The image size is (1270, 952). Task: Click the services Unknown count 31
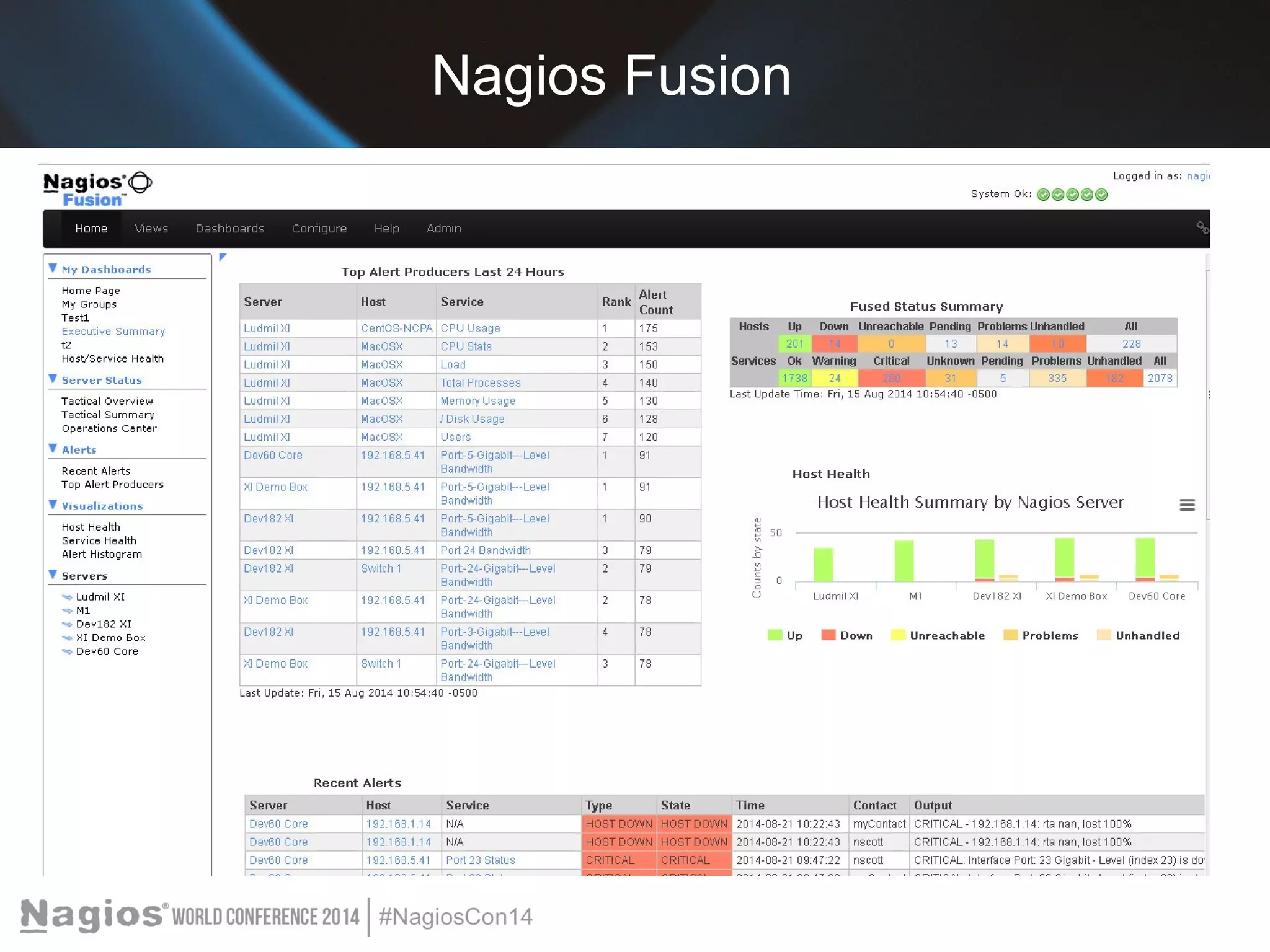[x=951, y=378]
